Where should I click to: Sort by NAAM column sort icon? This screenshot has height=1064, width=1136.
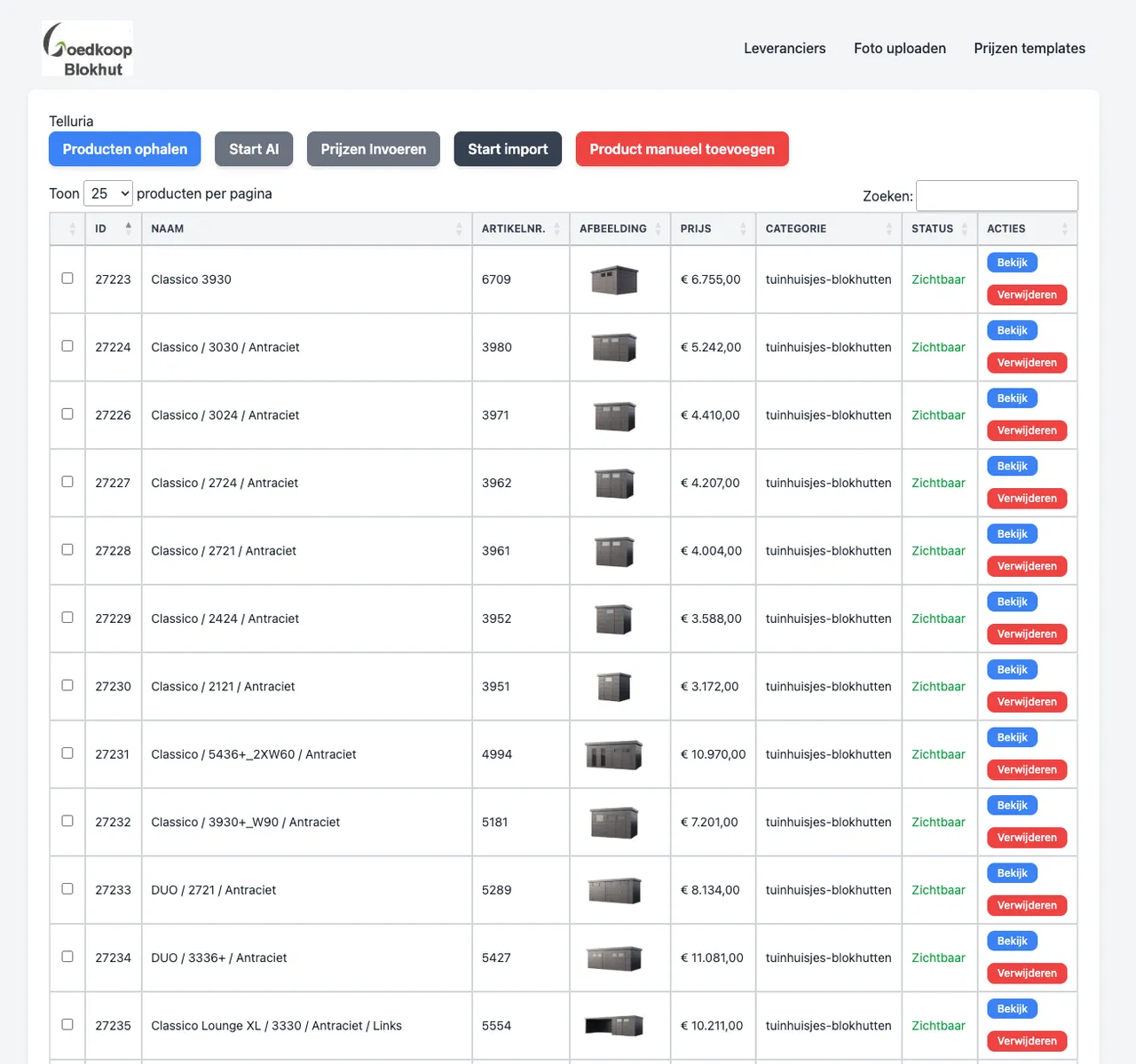coord(459,229)
